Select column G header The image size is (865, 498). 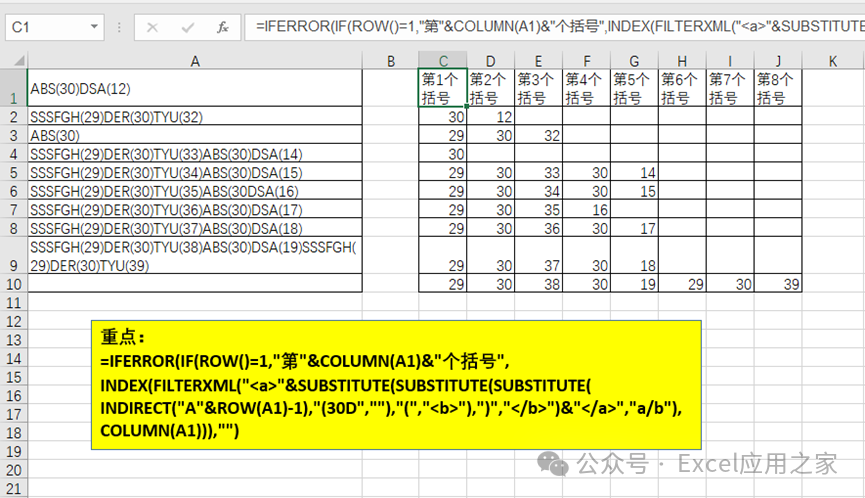click(634, 61)
